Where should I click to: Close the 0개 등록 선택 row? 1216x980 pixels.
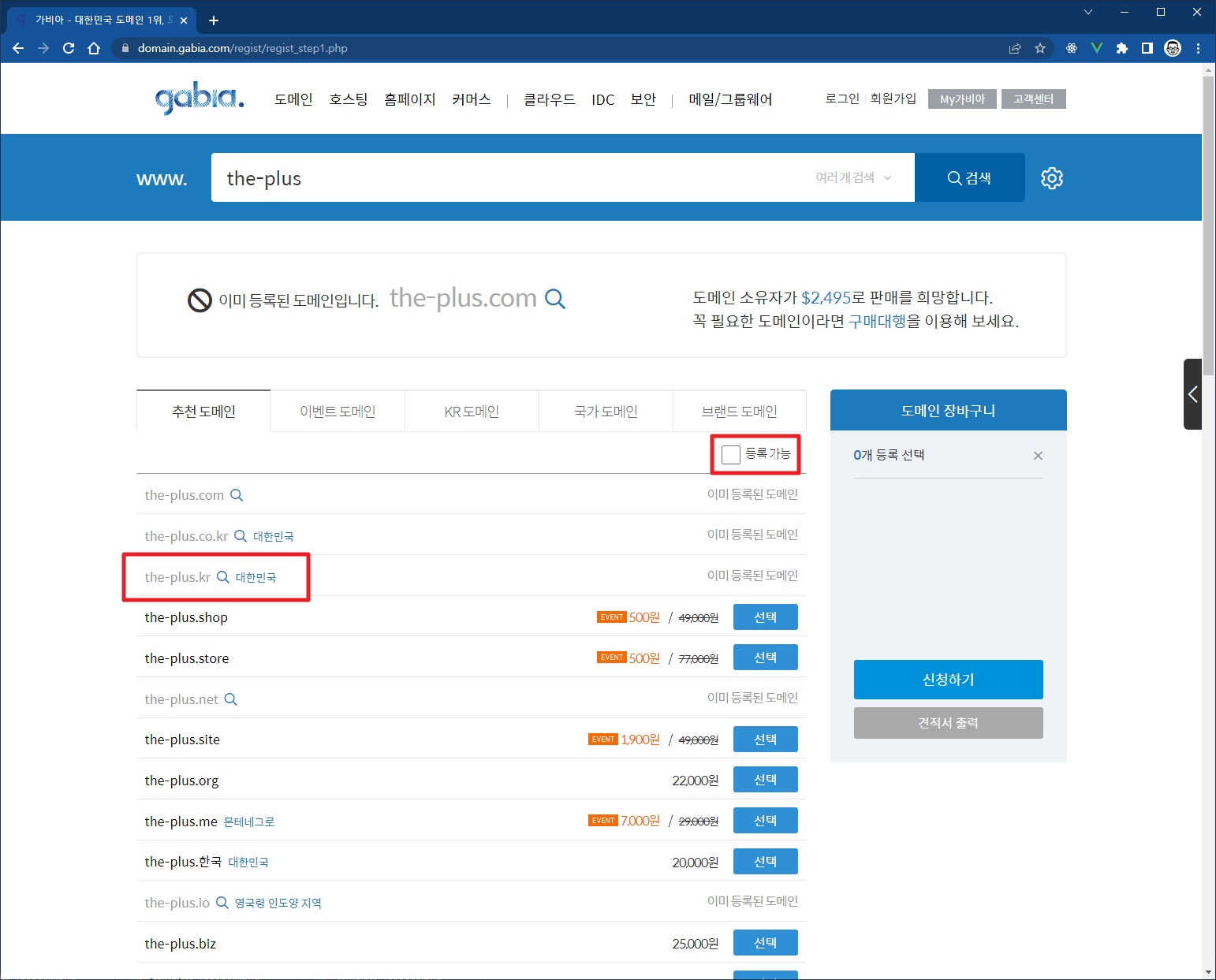[x=1038, y=456]
